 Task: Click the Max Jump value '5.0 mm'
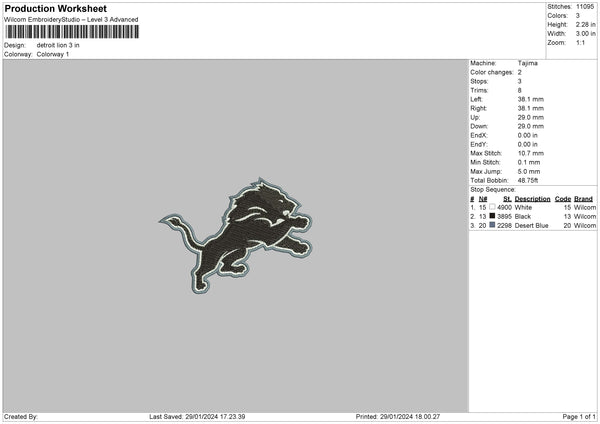(529, 171)
